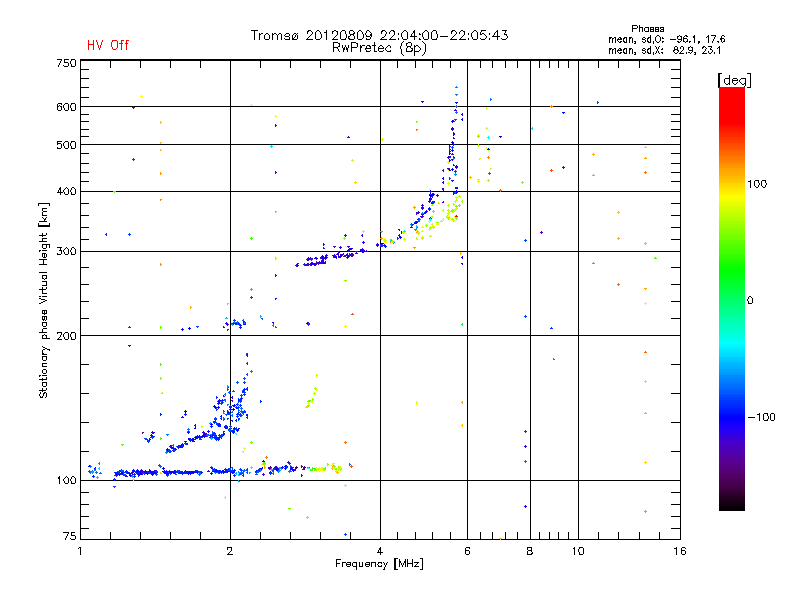Click the y-axis label '400'
800x600 pixels.
point(66,191)
